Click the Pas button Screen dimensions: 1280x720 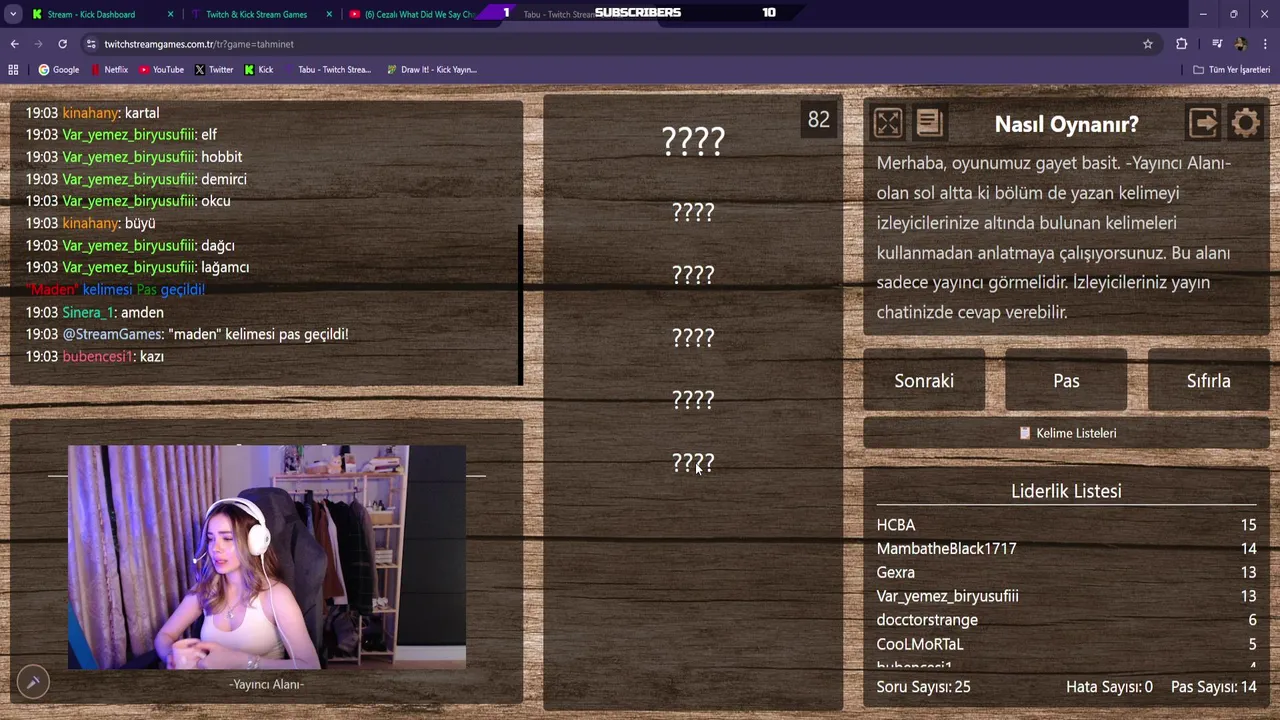(x=1066, y=381)
